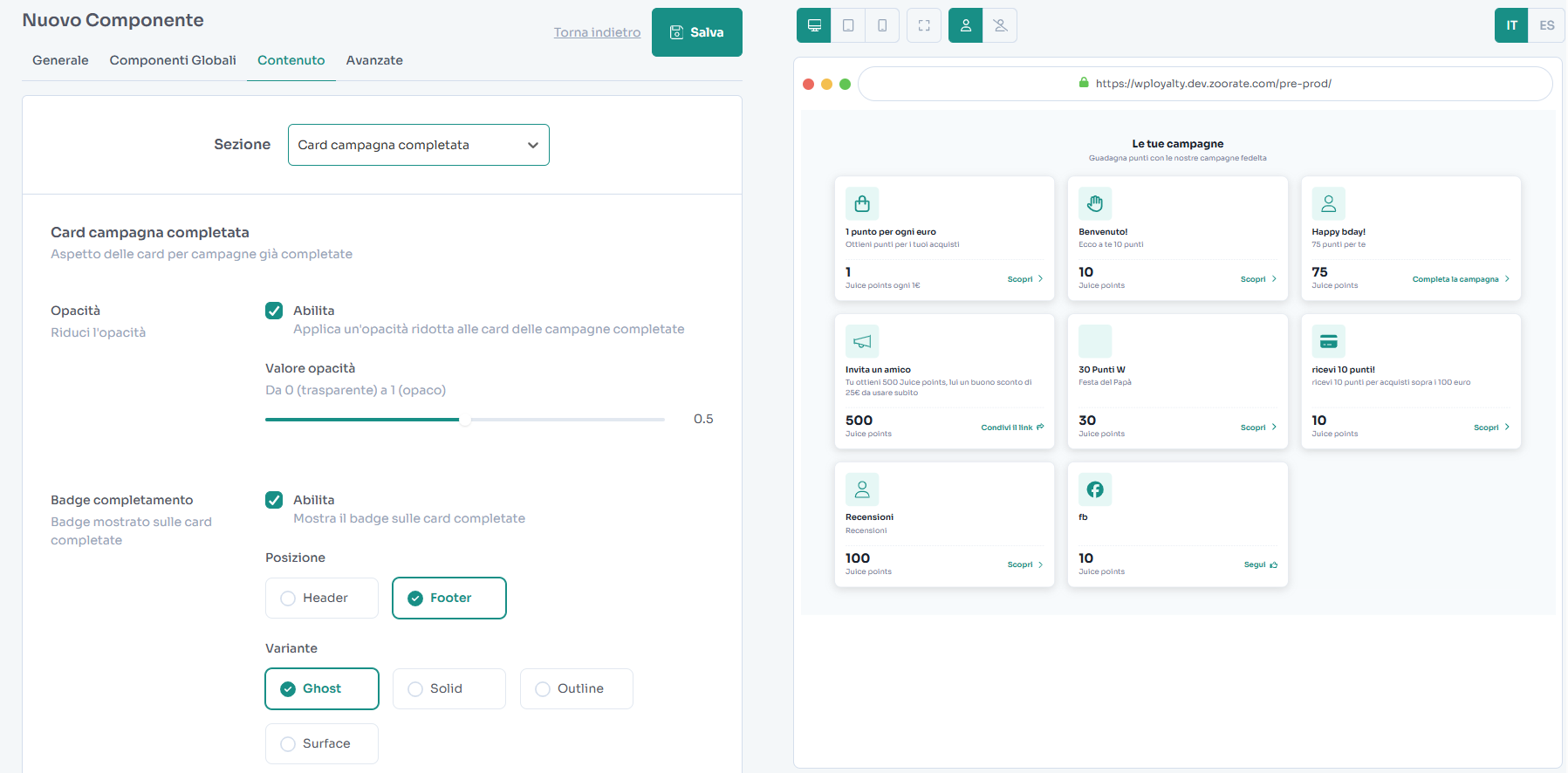Select the Header position option

322,598
